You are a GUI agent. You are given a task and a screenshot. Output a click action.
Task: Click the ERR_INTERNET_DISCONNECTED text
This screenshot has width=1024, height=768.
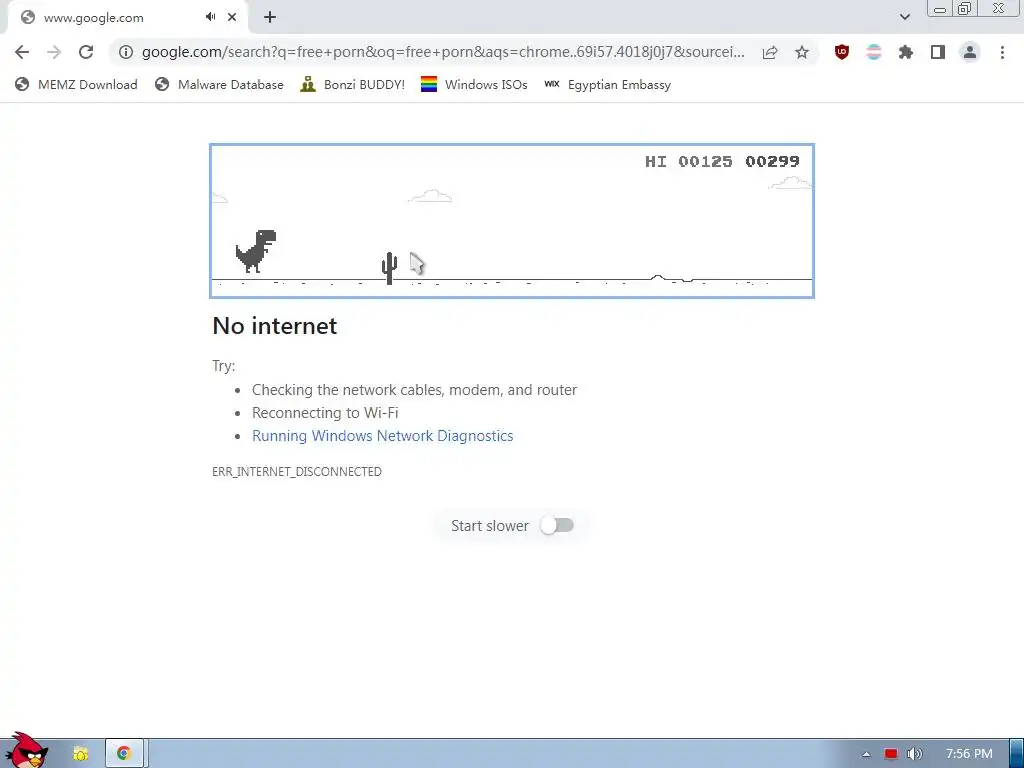[296, 472]
